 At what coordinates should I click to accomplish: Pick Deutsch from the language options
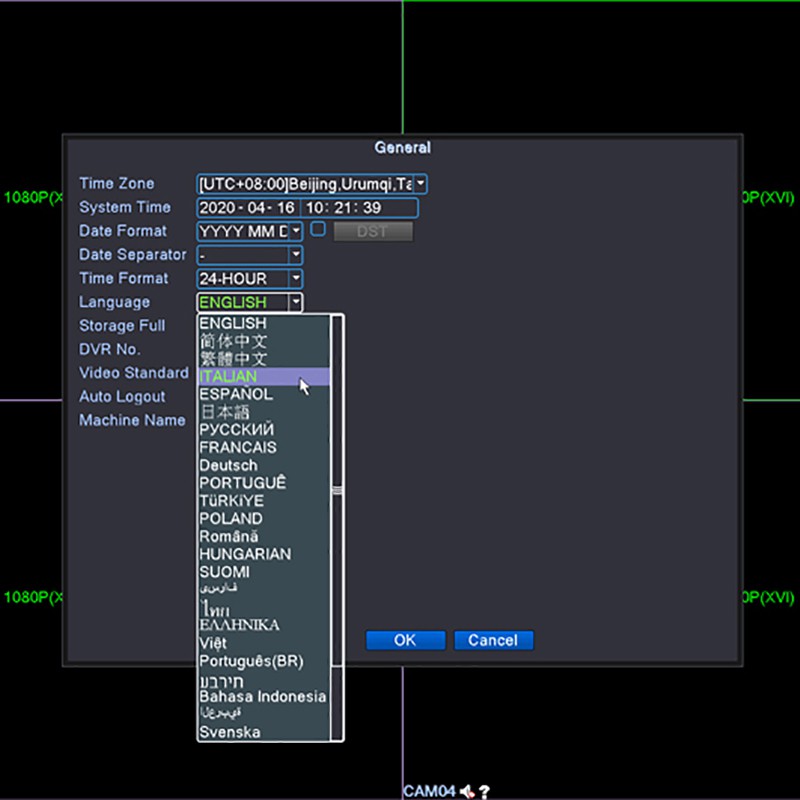pos(263,466)
